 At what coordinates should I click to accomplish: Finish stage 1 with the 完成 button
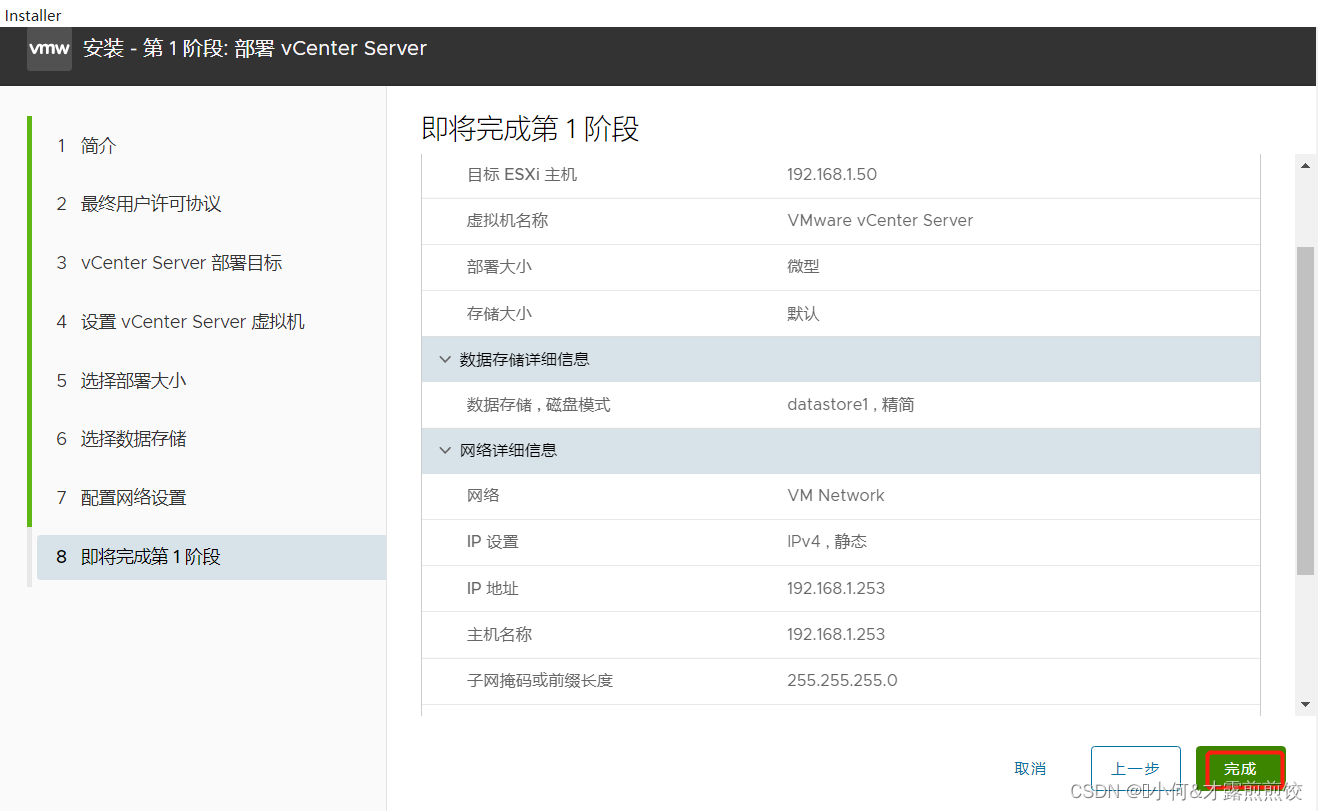click(1240, 768)
